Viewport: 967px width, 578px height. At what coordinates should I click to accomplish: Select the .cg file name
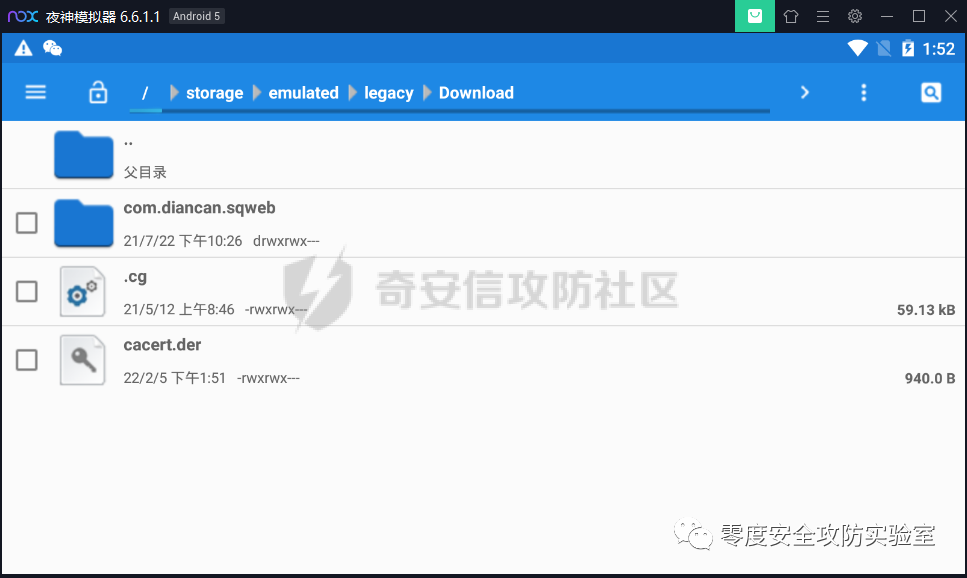135,277
